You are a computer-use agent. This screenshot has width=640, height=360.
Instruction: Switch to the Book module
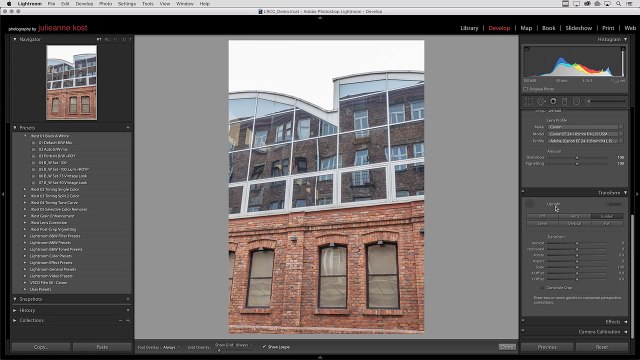tap(549, 28)
